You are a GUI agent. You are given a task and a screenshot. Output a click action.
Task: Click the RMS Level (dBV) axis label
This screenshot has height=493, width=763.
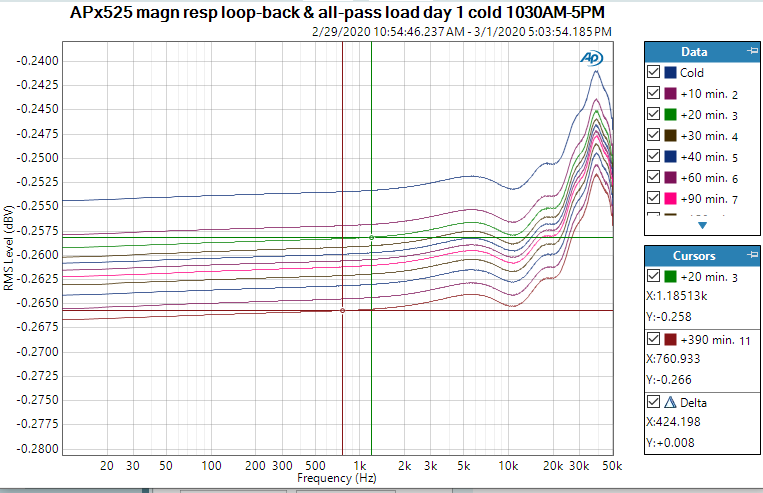[8, 248]
